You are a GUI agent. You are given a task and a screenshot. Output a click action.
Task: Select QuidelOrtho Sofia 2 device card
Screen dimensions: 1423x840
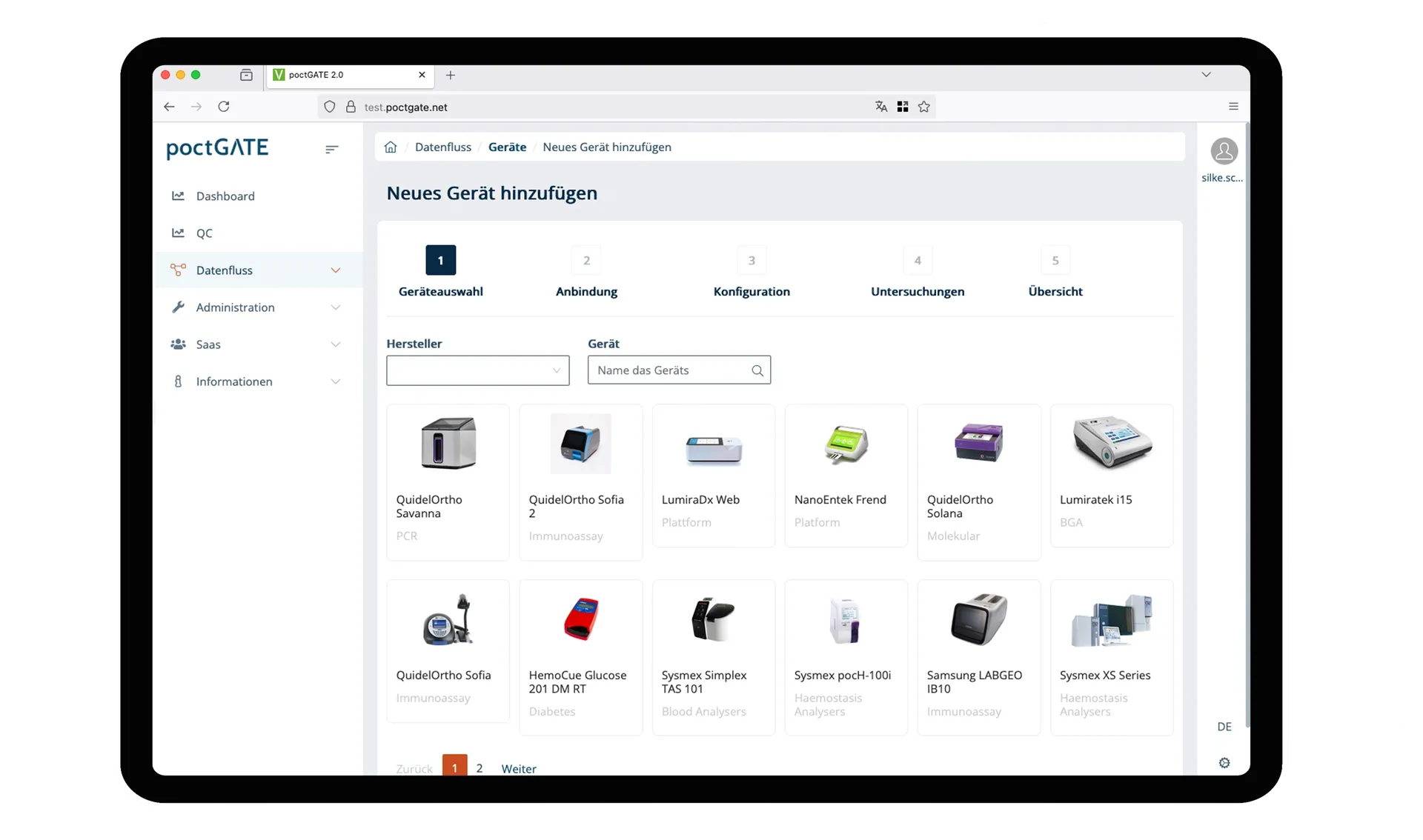click(580, 482)
